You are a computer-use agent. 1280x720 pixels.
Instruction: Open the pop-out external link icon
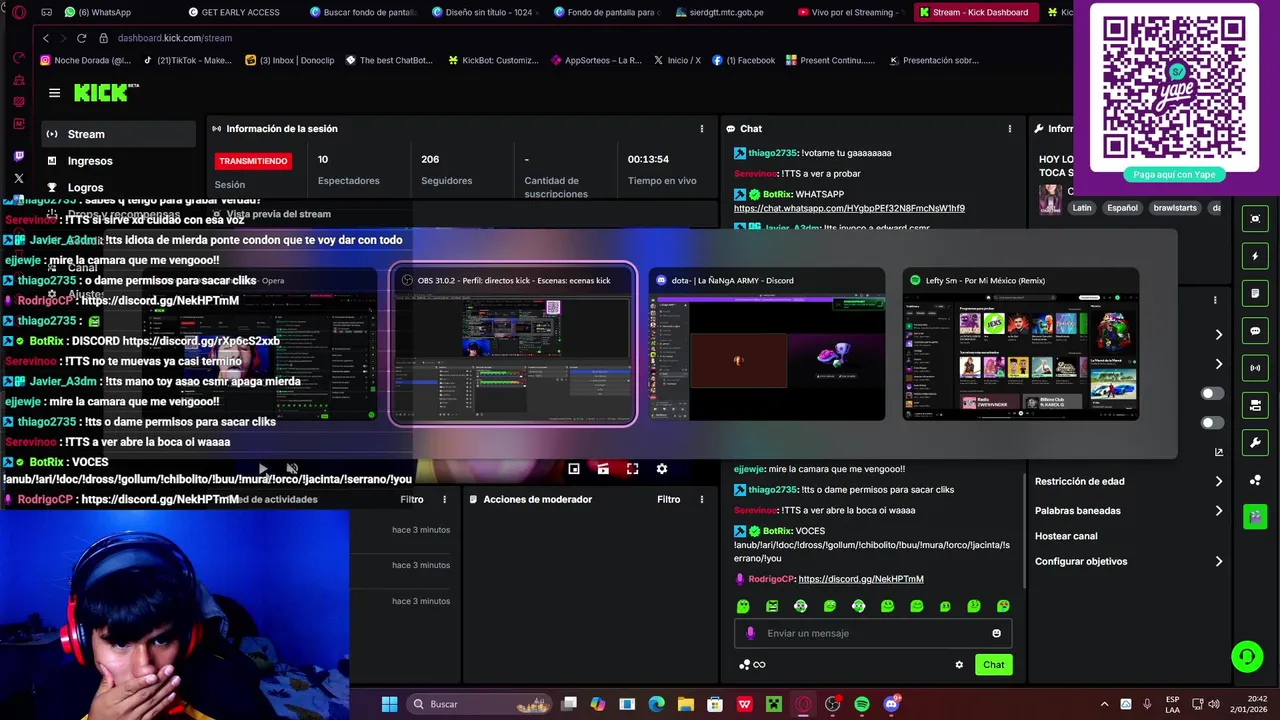coord(1218,452)
